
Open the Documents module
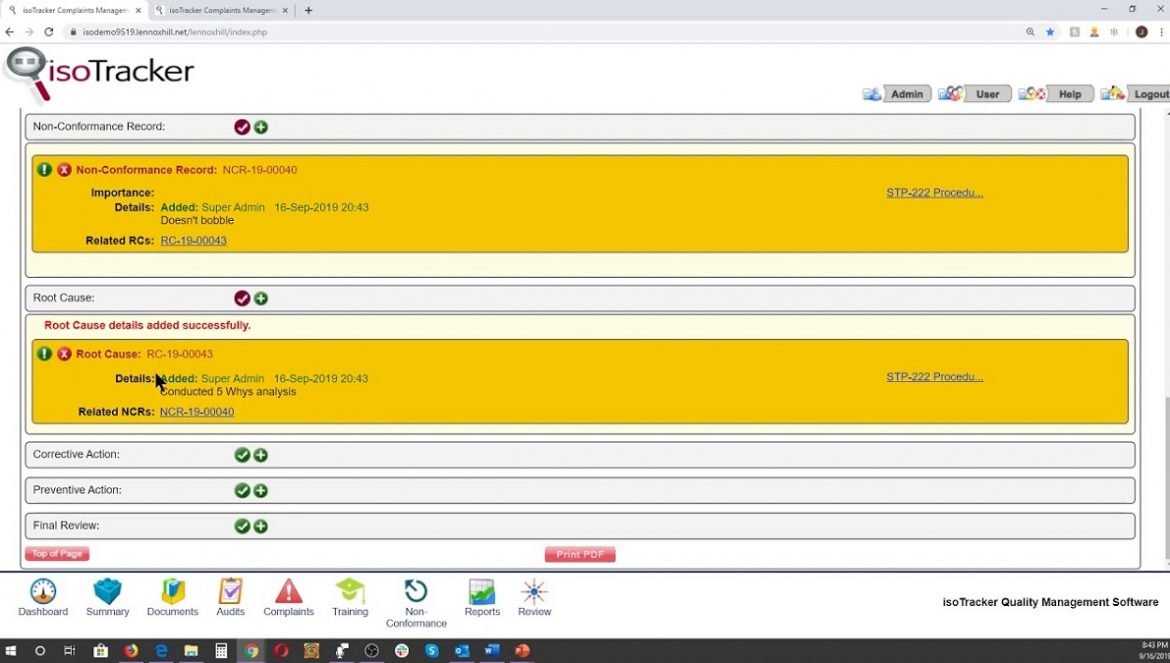pos(172,594)
